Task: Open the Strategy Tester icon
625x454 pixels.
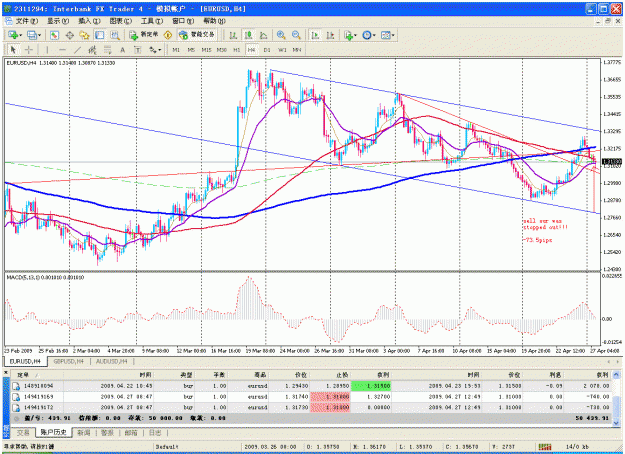Action: click(115, 35)
